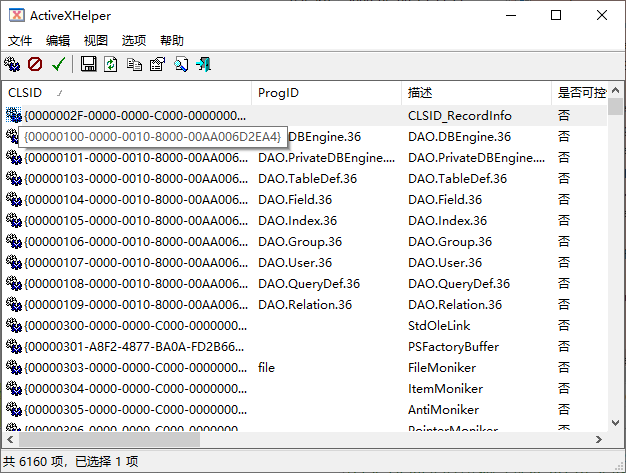Open the 帮助 menu
This screenshot has width=626, height=473.
coord(172,40)
